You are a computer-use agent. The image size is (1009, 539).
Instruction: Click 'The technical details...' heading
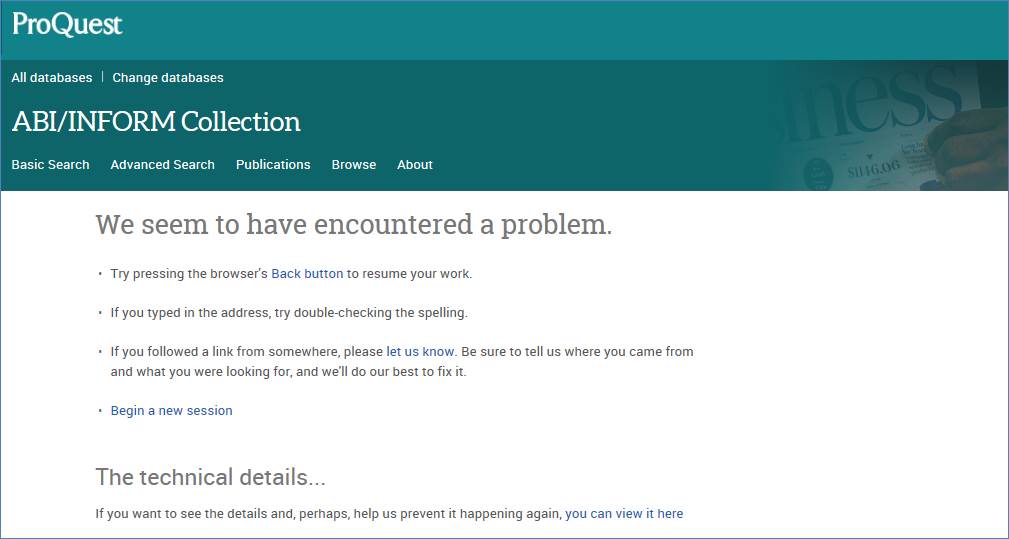pyautogui.click(x=210, y=477)
